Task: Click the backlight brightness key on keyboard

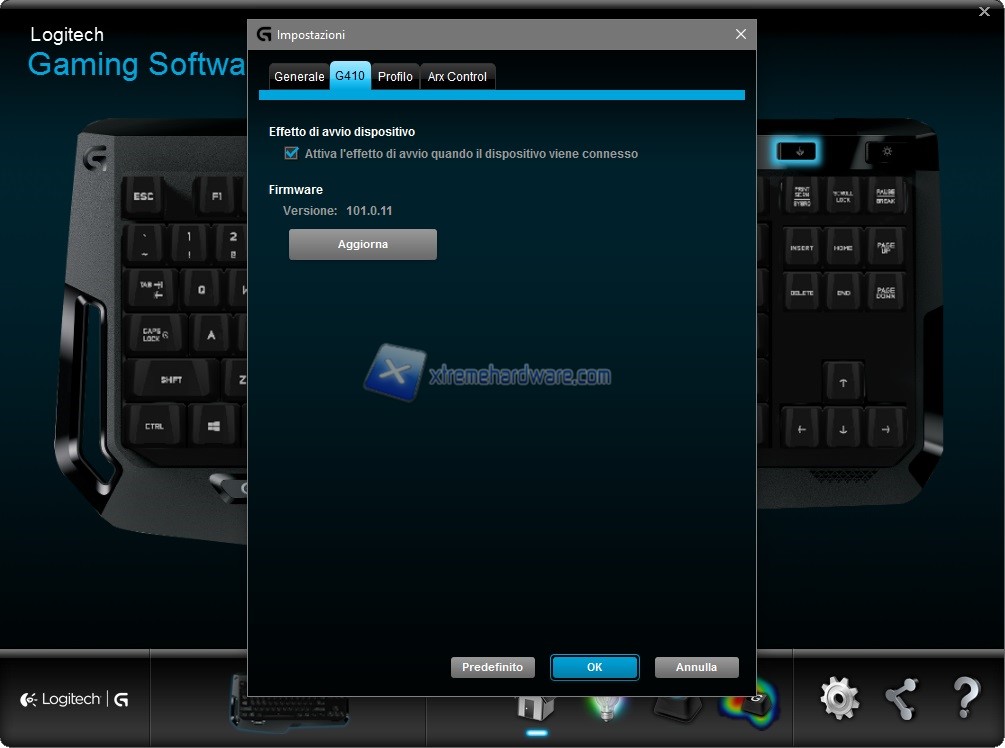Action: point(886,152)
